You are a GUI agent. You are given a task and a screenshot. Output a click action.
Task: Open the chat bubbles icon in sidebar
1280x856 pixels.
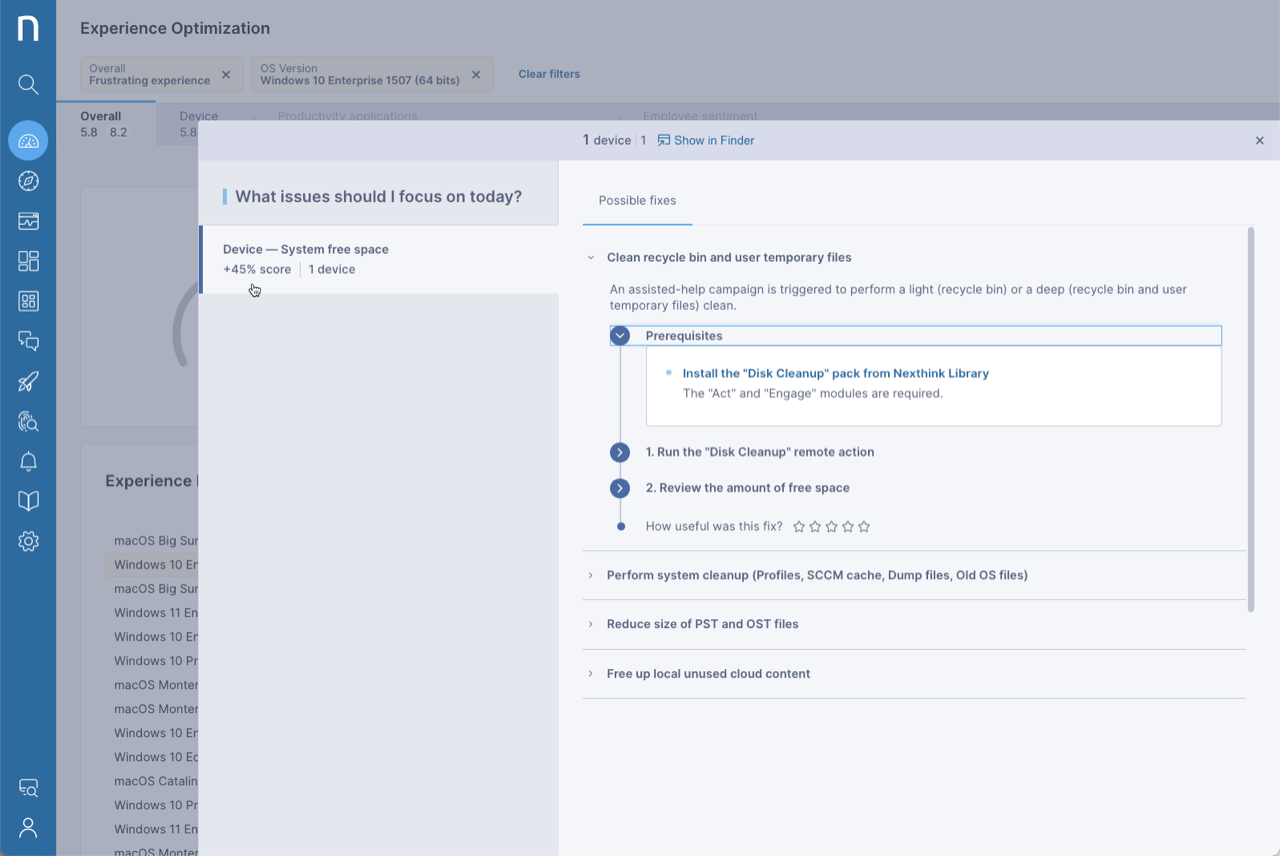click(28, 341)
